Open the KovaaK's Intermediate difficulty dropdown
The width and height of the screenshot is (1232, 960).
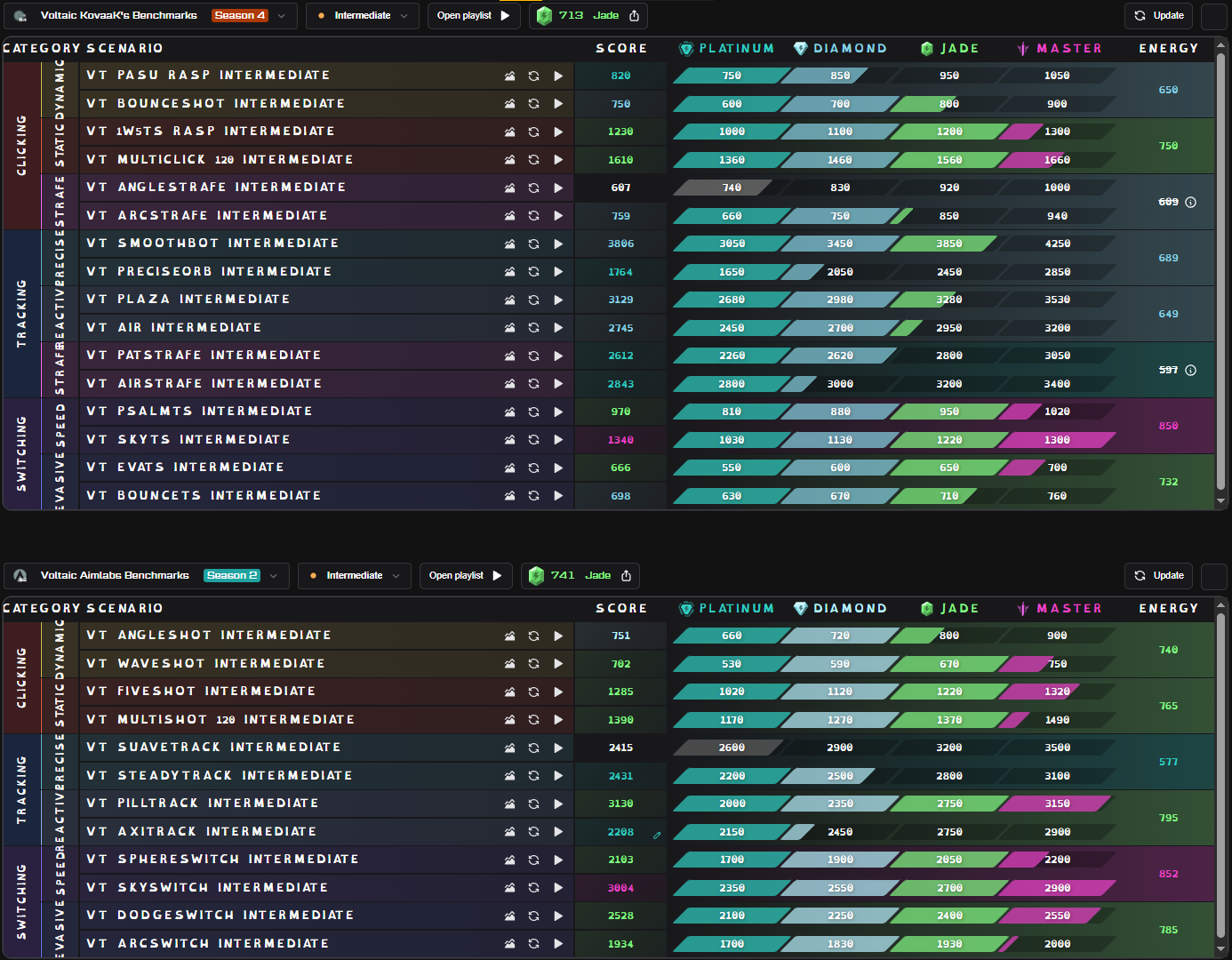coord(363,16)
